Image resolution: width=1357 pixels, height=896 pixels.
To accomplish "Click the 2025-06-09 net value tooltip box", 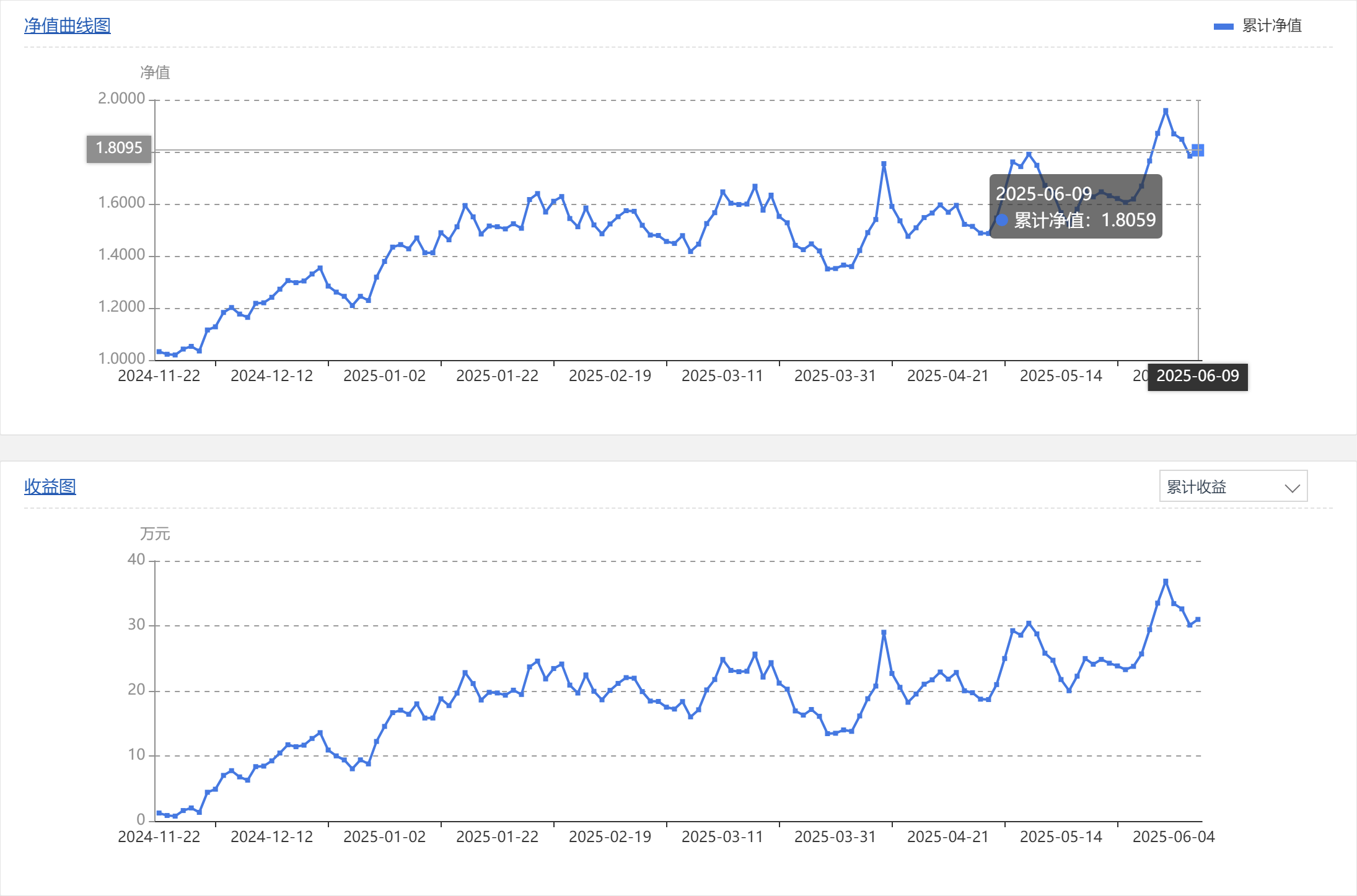I will click(x=1075, y=206).
